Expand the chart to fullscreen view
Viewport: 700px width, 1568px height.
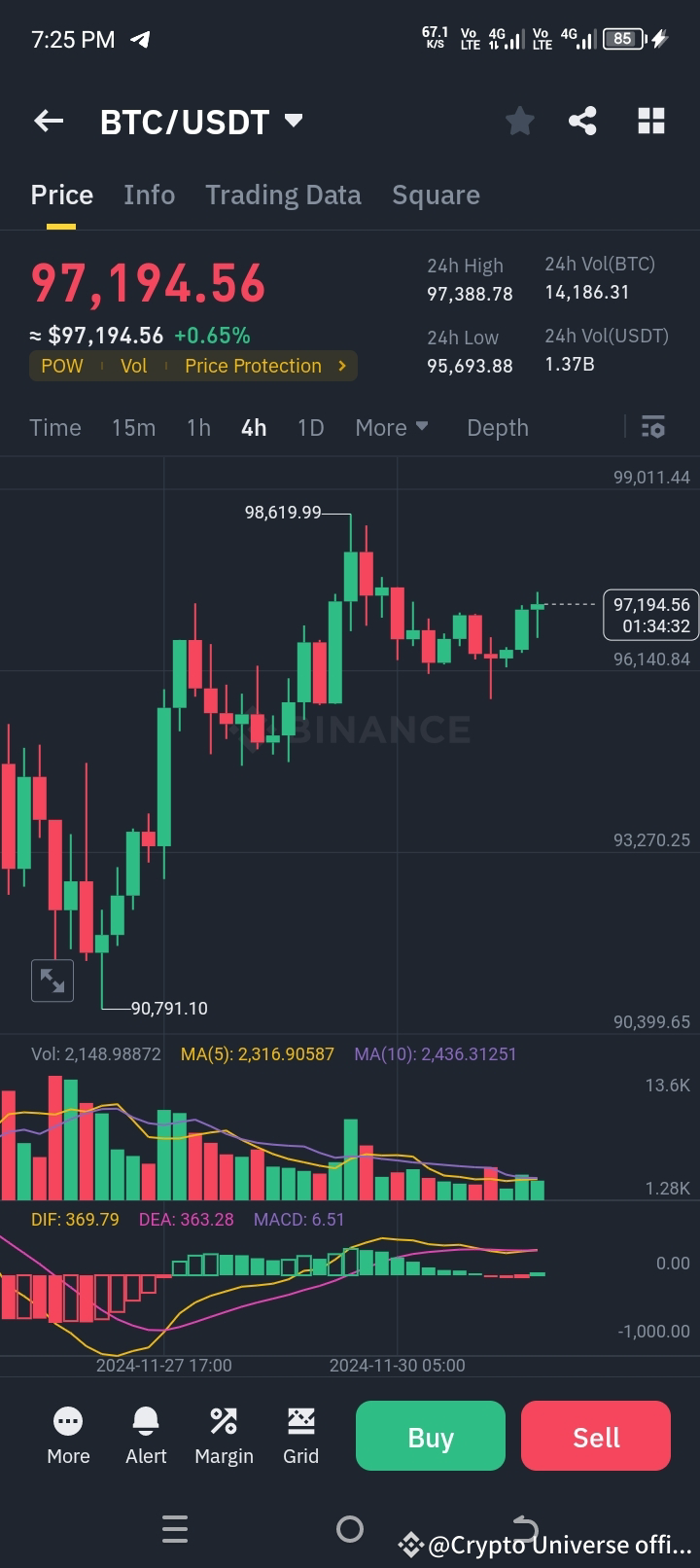pos(52,980)
